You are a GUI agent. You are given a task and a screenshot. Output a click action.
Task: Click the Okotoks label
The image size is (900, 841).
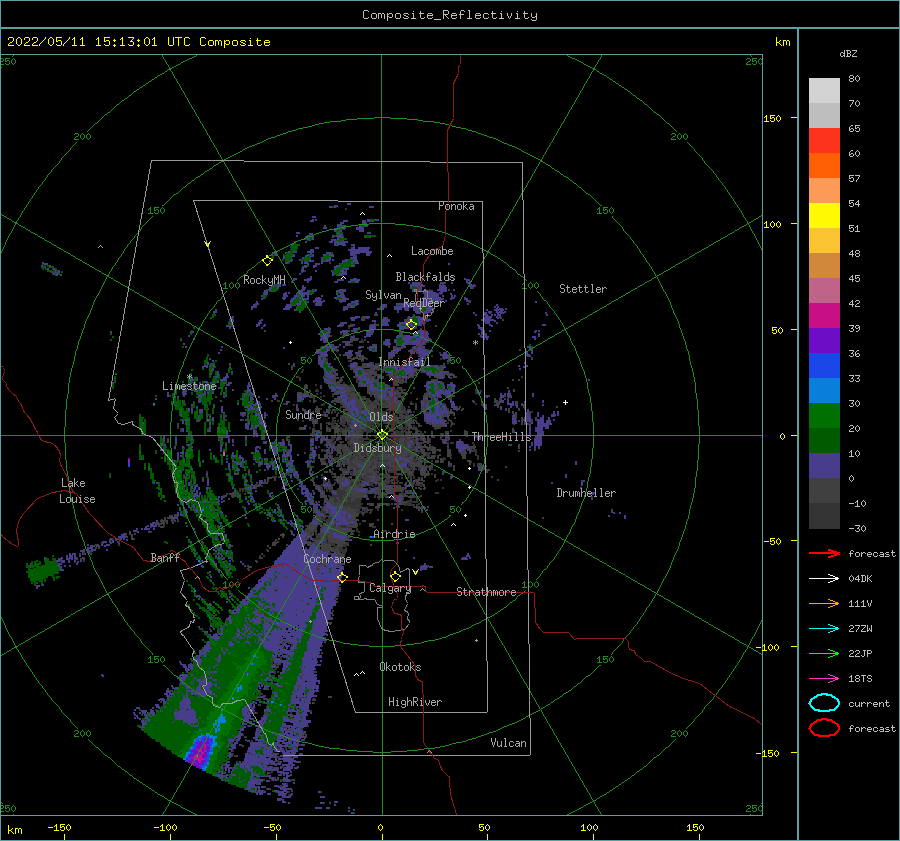[x=401, y=666]
